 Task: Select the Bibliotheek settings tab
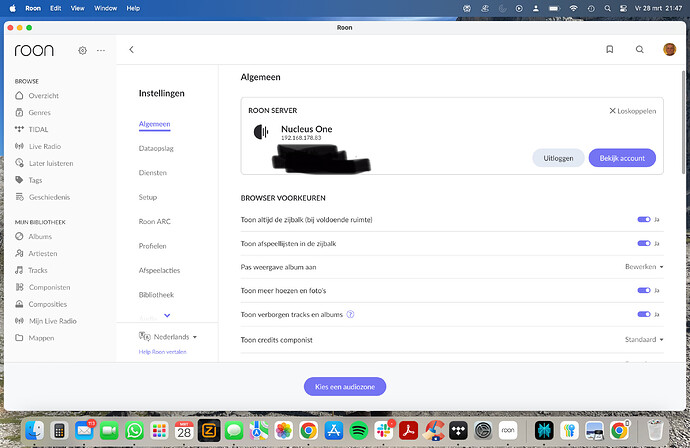156,295
